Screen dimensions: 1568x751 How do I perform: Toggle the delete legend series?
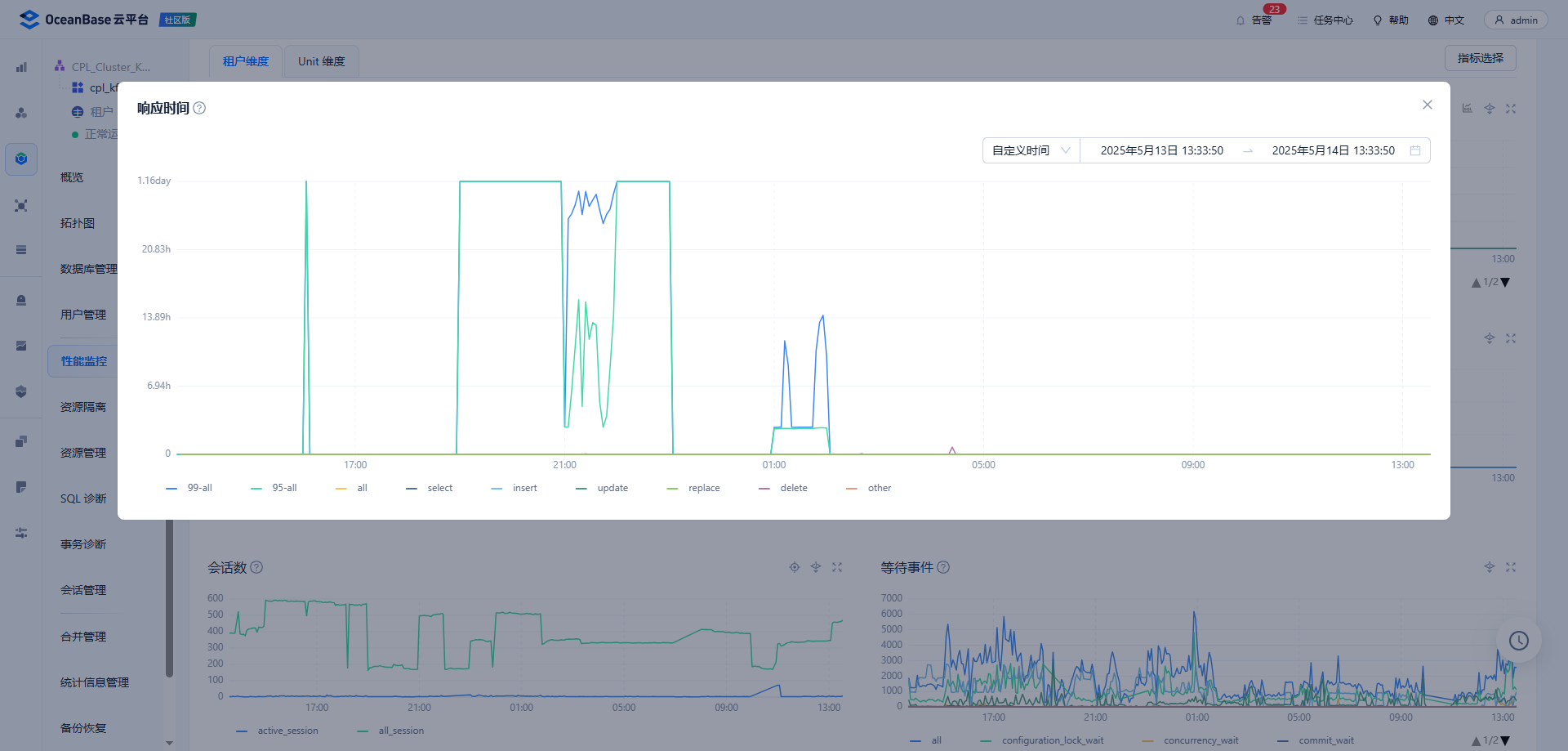click(783, 488)
